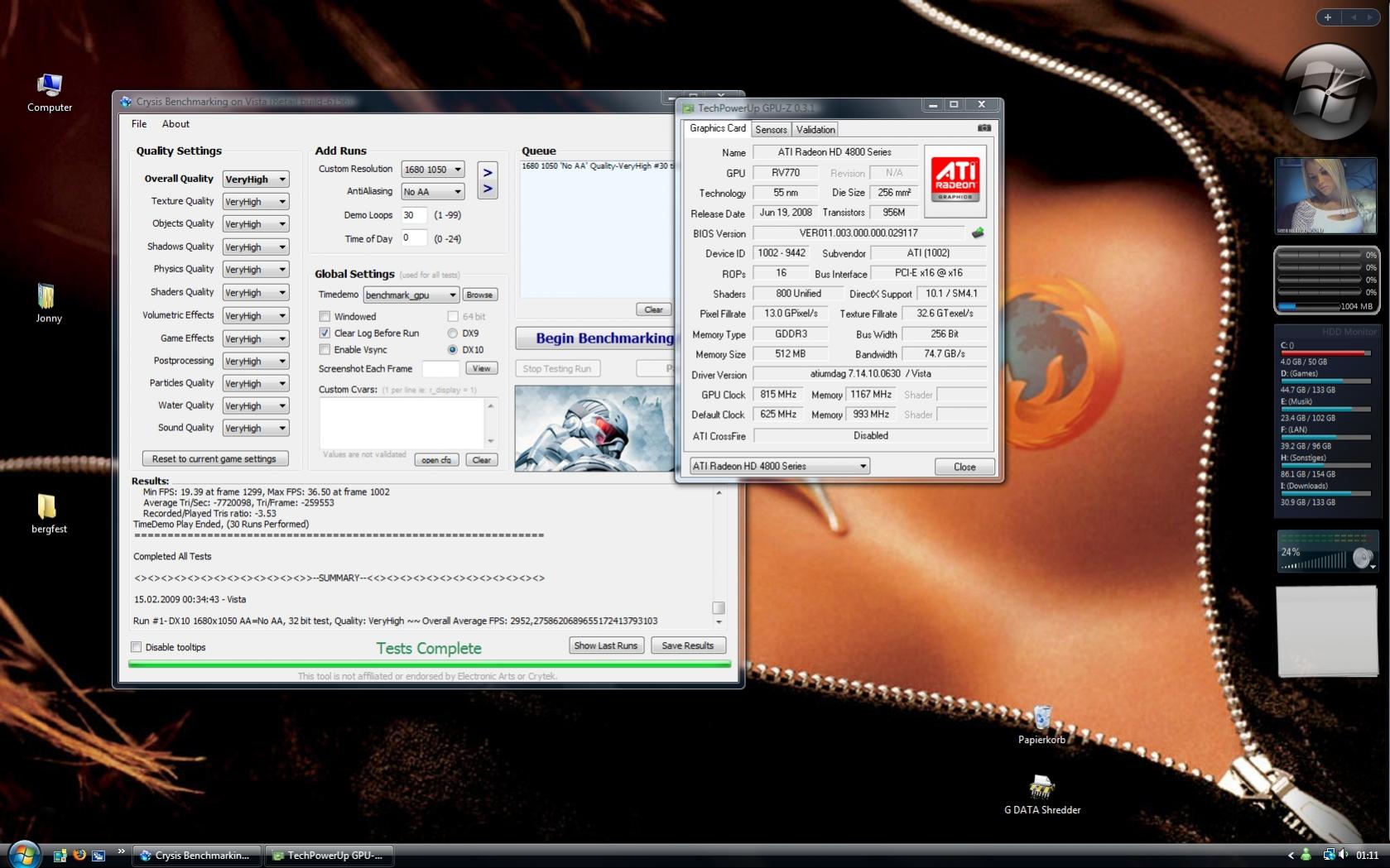
Task: Switch to the Graphics Card tab
Action: click(x=718, y=128)
